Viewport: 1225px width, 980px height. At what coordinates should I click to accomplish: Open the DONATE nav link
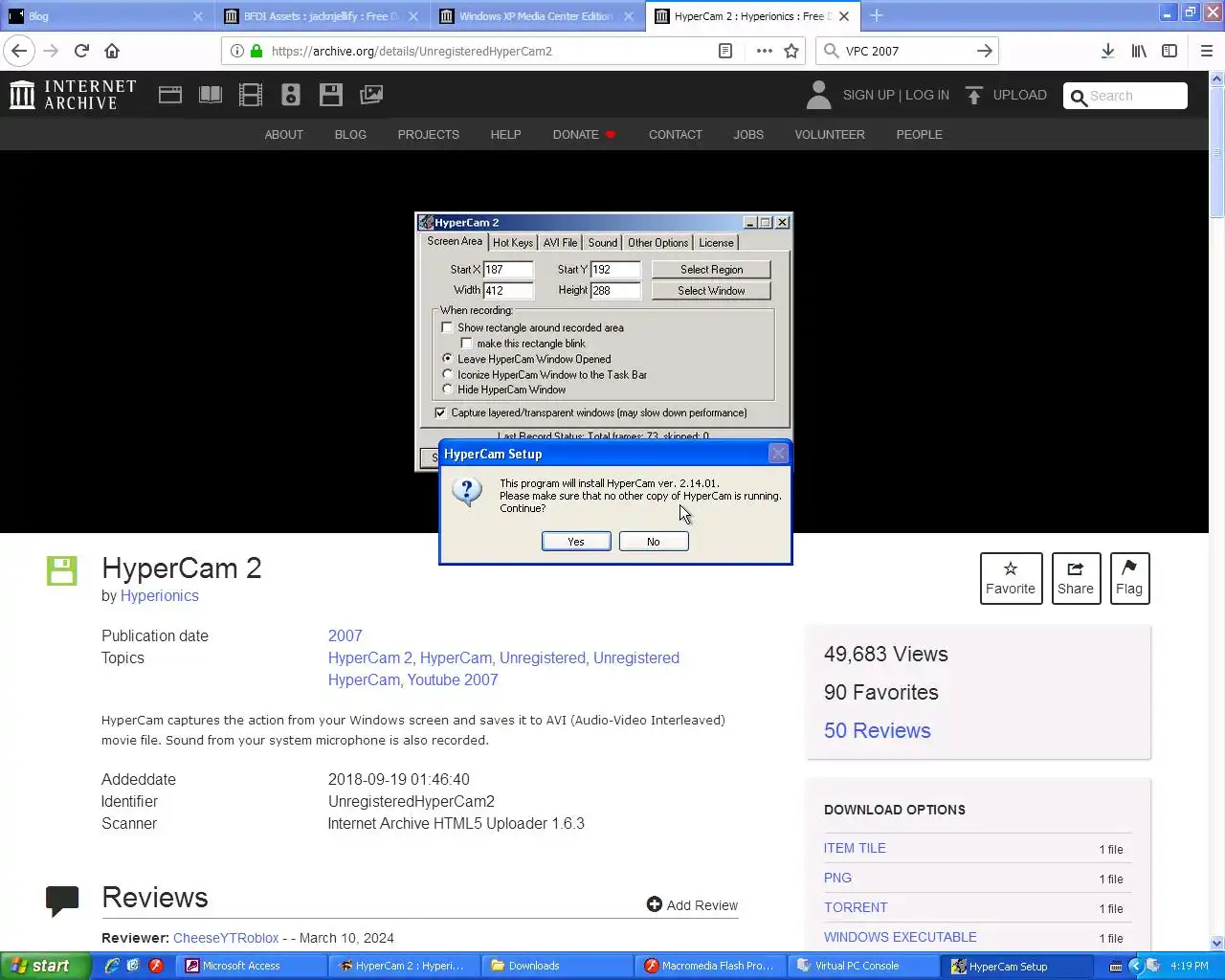(576, 135)
